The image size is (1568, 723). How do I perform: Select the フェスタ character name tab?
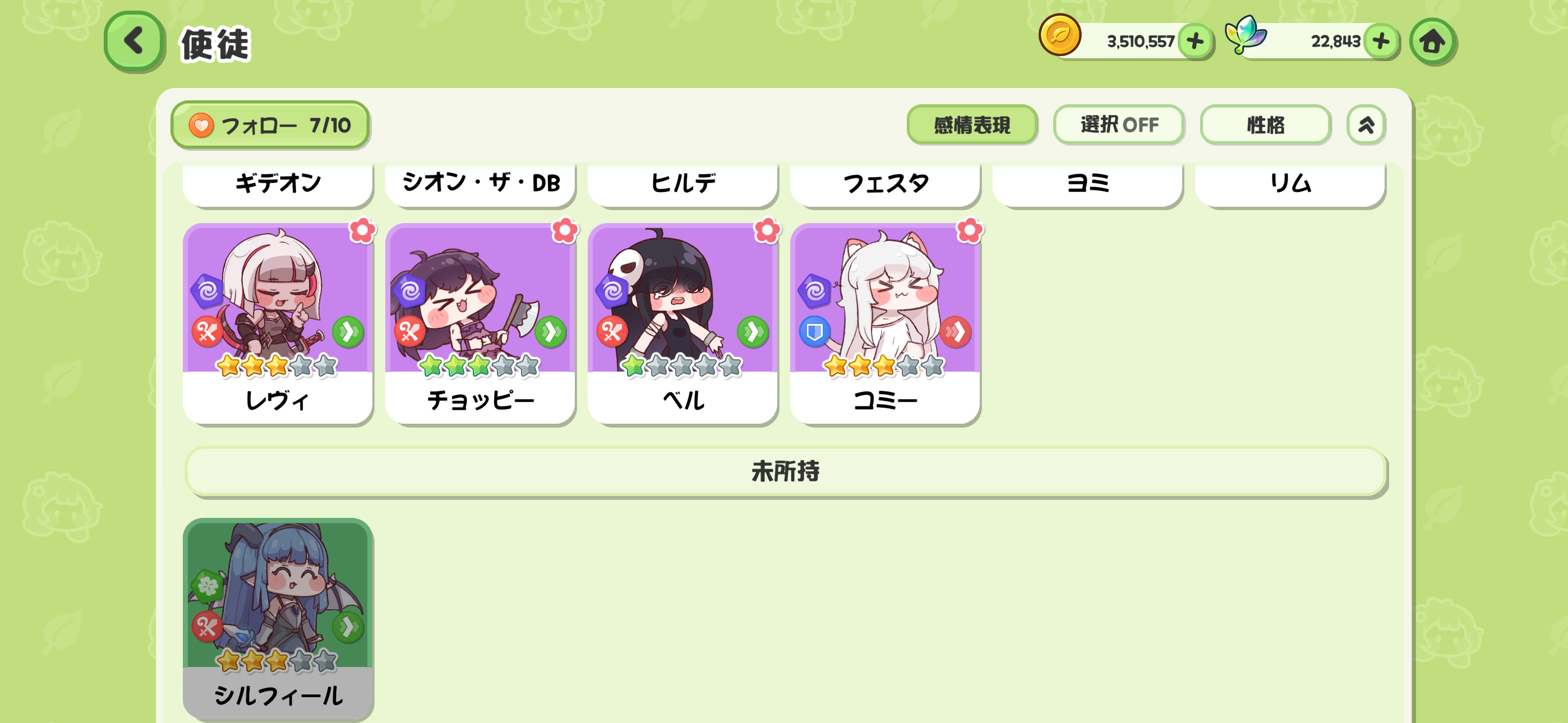tap(885, 184)
